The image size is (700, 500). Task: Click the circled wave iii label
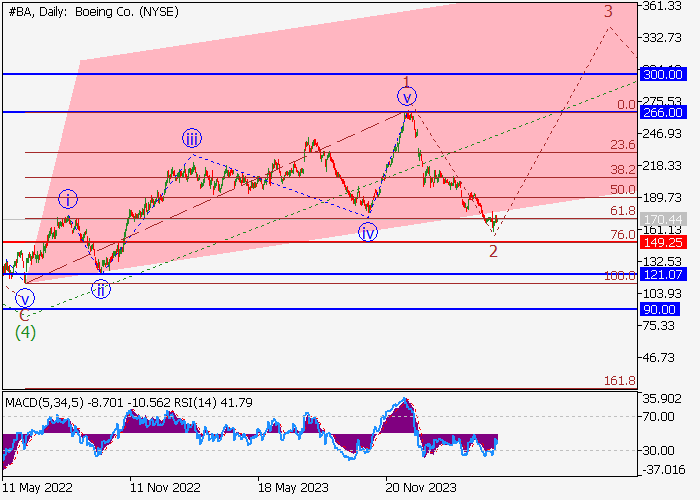[191, 139]
